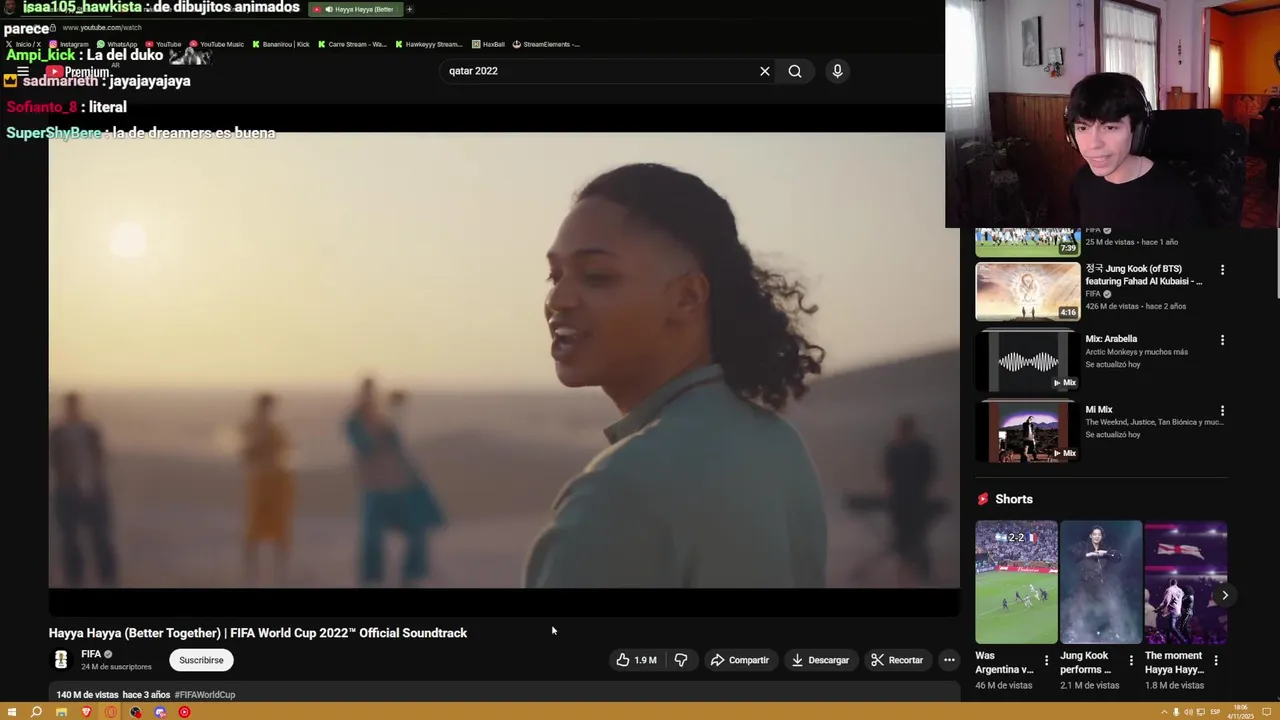Open the Carre Stream bookmark

click(x=353, y=44)
